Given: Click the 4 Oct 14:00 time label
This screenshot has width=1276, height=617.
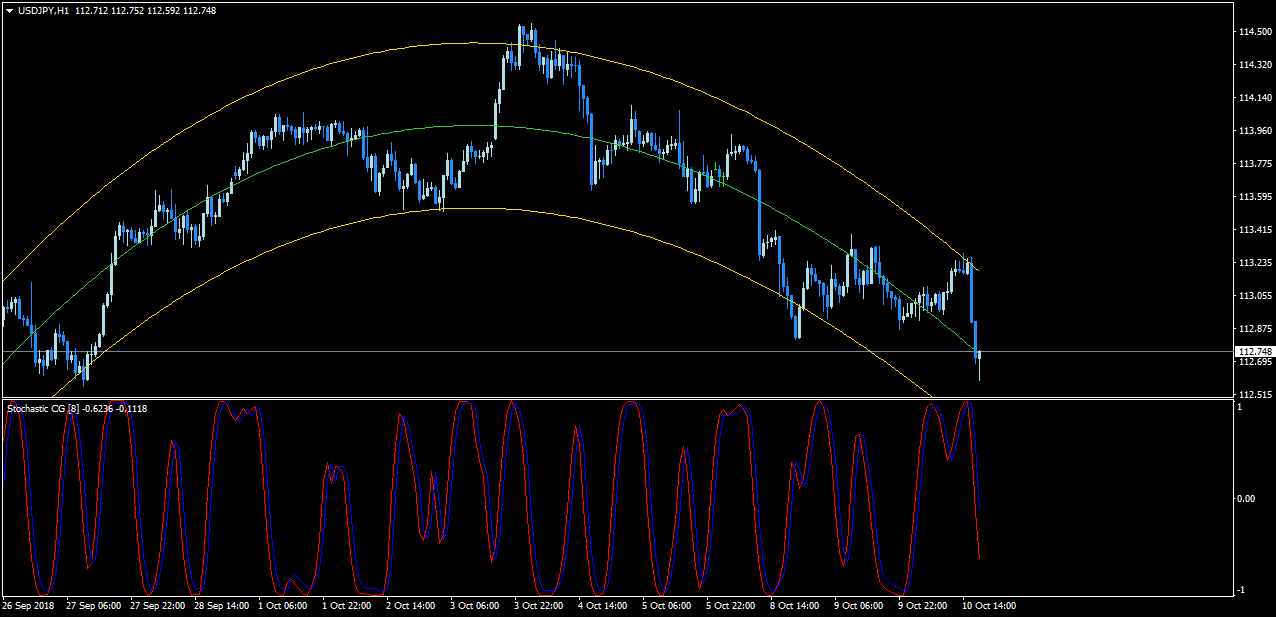Looking at the screenshot, I should point(603,606).
